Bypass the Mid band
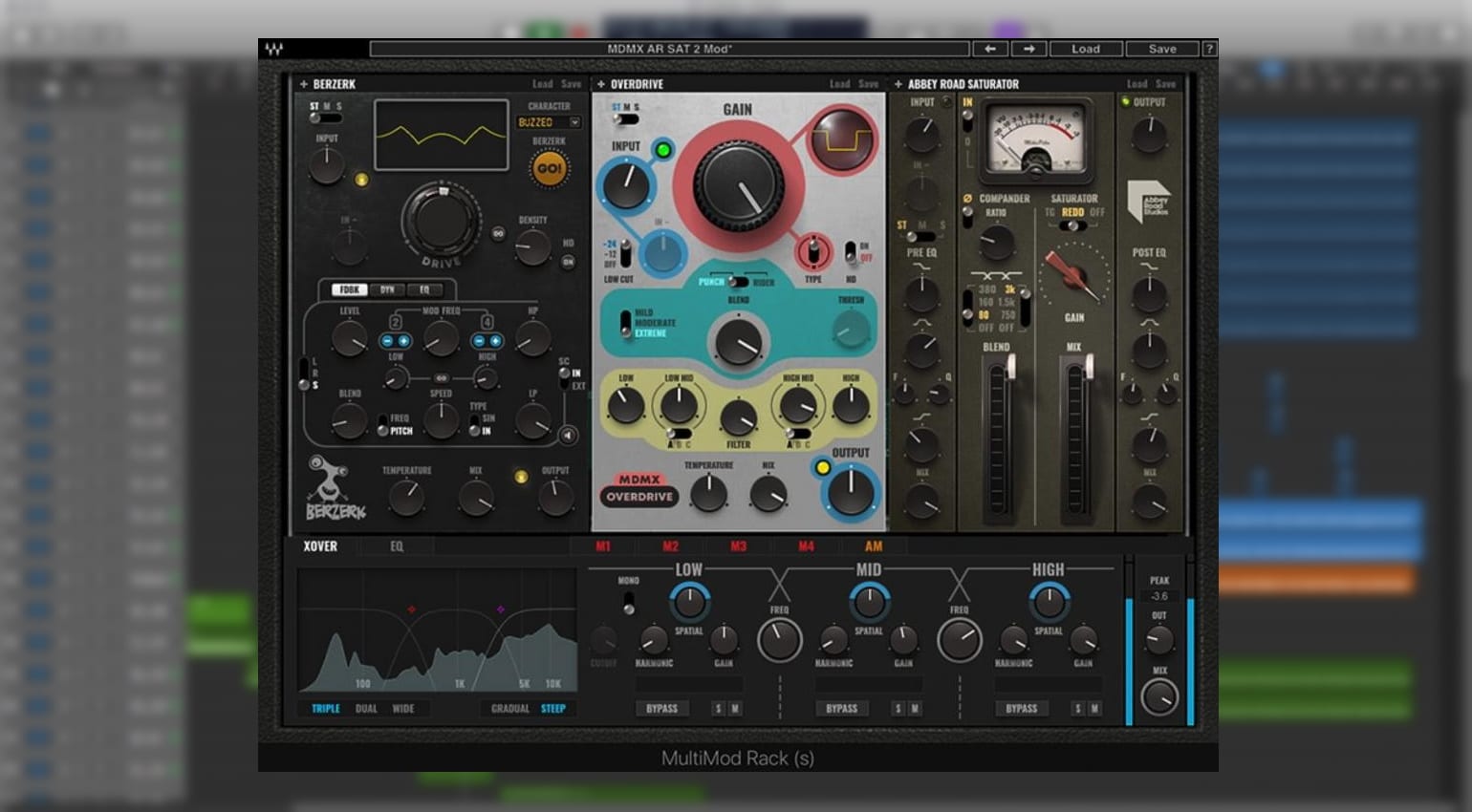Image resolution: width=1472 pixels, height=812 pixels. (x=841, y=709)
